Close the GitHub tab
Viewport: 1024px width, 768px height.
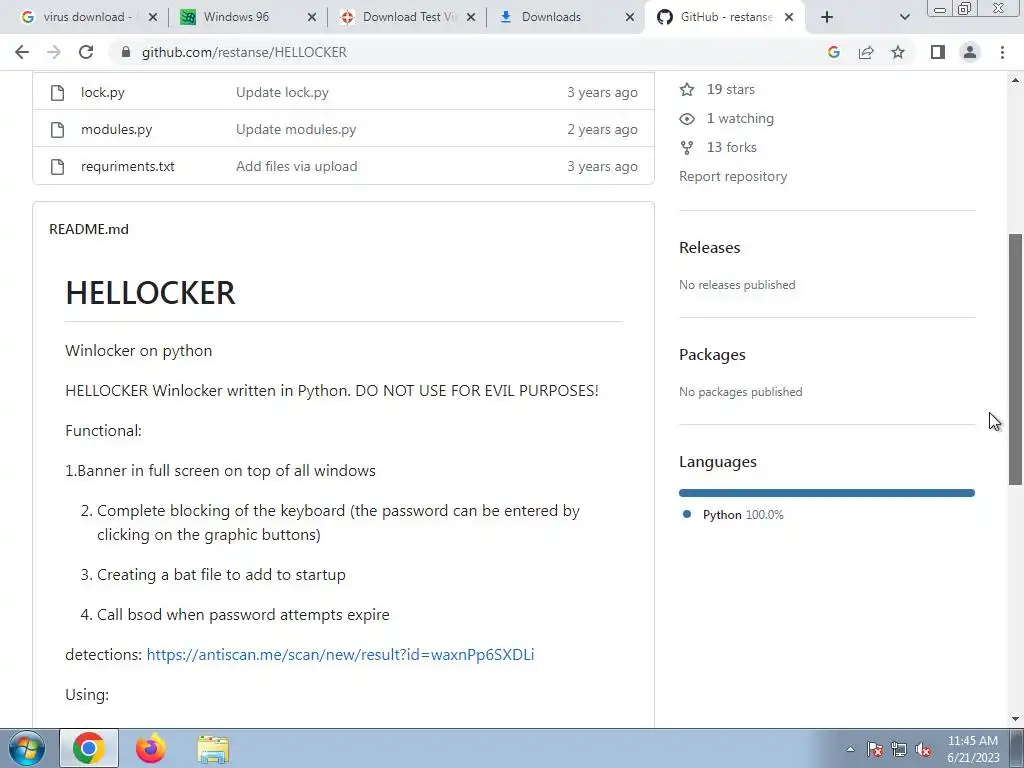pos(789,17)
